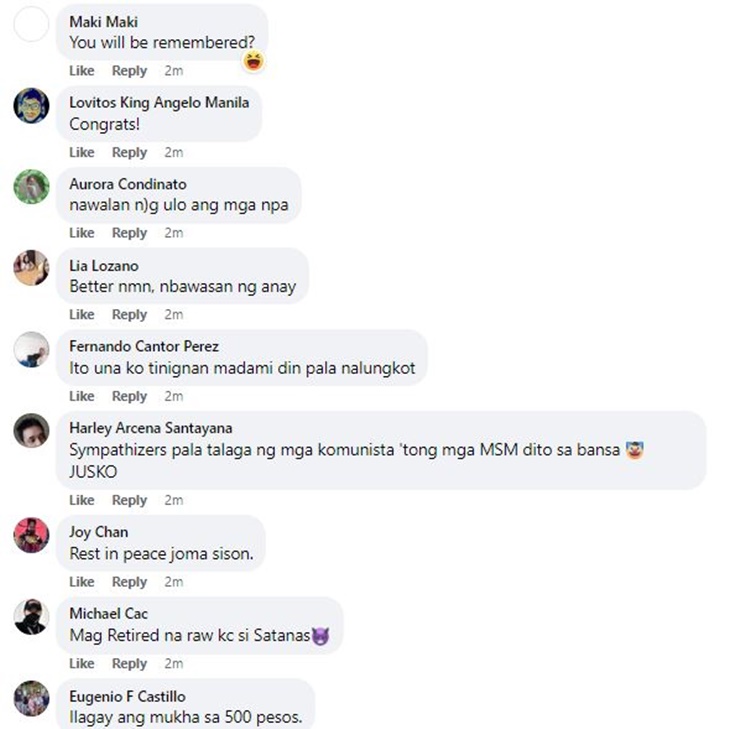Open Lia Lozano's profile photo

pos(31,268)
